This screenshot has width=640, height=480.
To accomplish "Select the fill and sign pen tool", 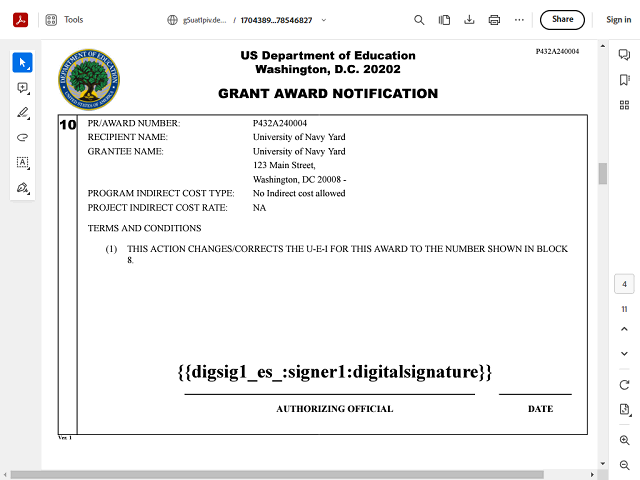I will pos(22,188).
